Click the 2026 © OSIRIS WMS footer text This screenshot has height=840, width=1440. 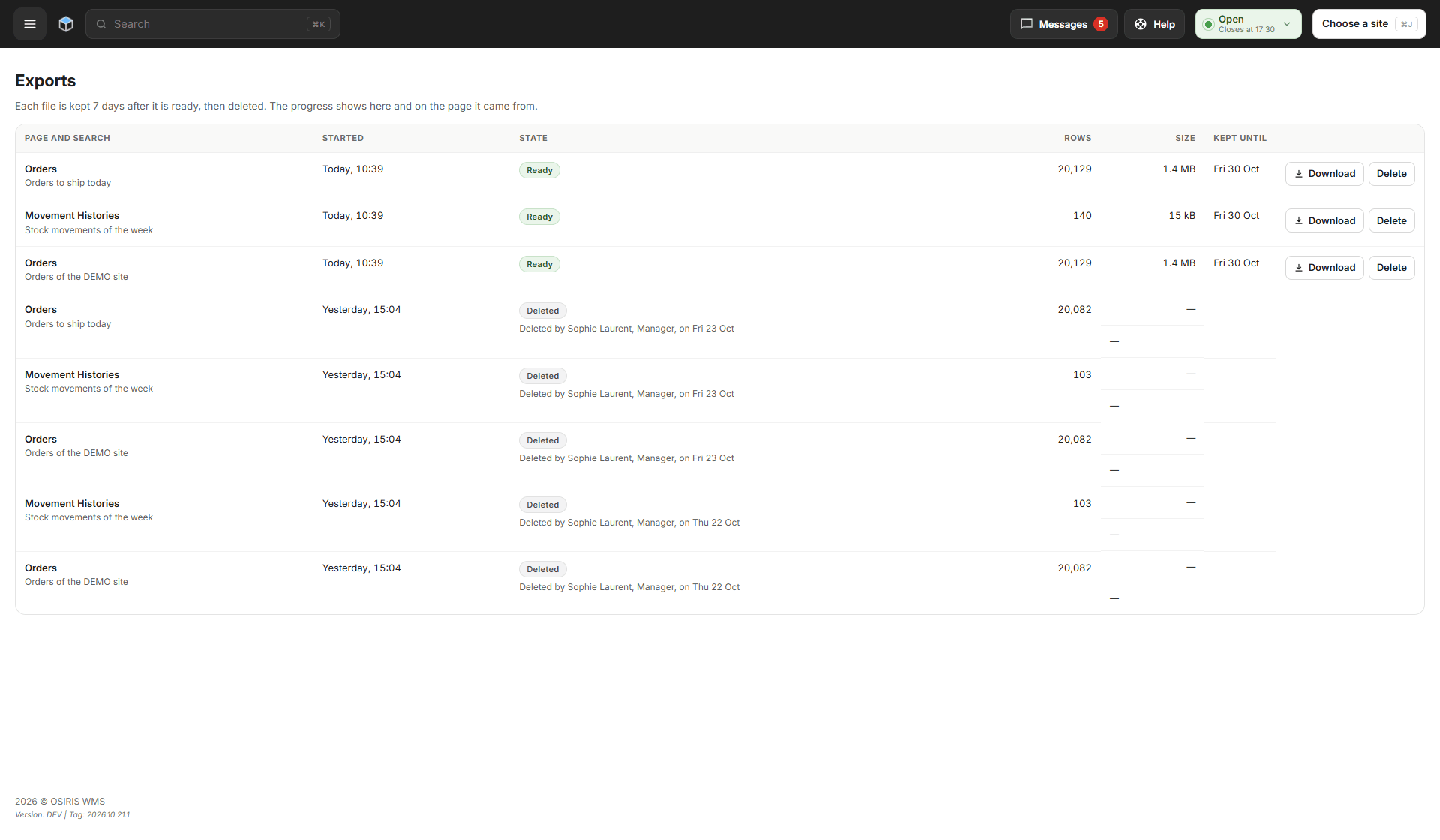(x=60, y=802)
